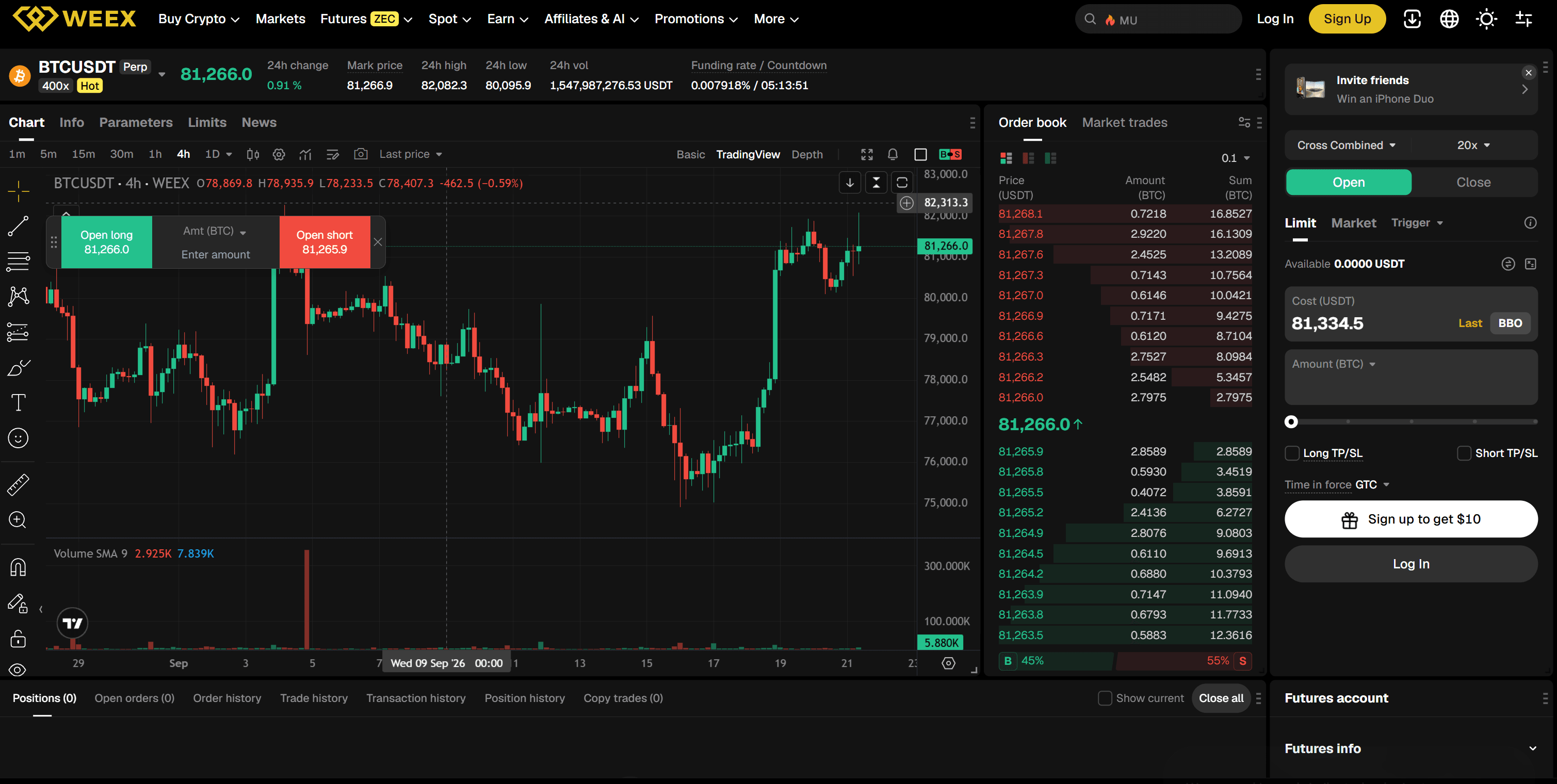Change the 20x leverage dropdown
Image resolution: width=1557 pixels, height=784 pixels.
tap(1473, 145)
